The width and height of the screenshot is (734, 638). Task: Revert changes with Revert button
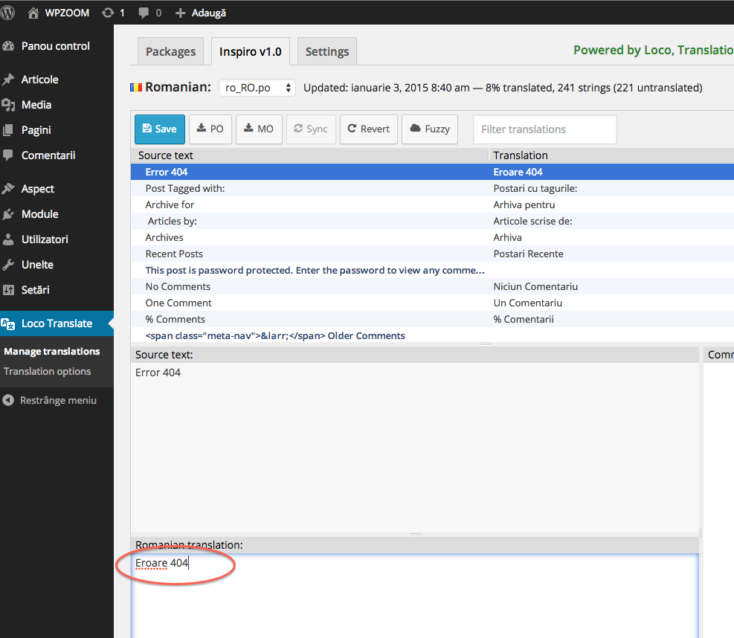click(368, 129)
